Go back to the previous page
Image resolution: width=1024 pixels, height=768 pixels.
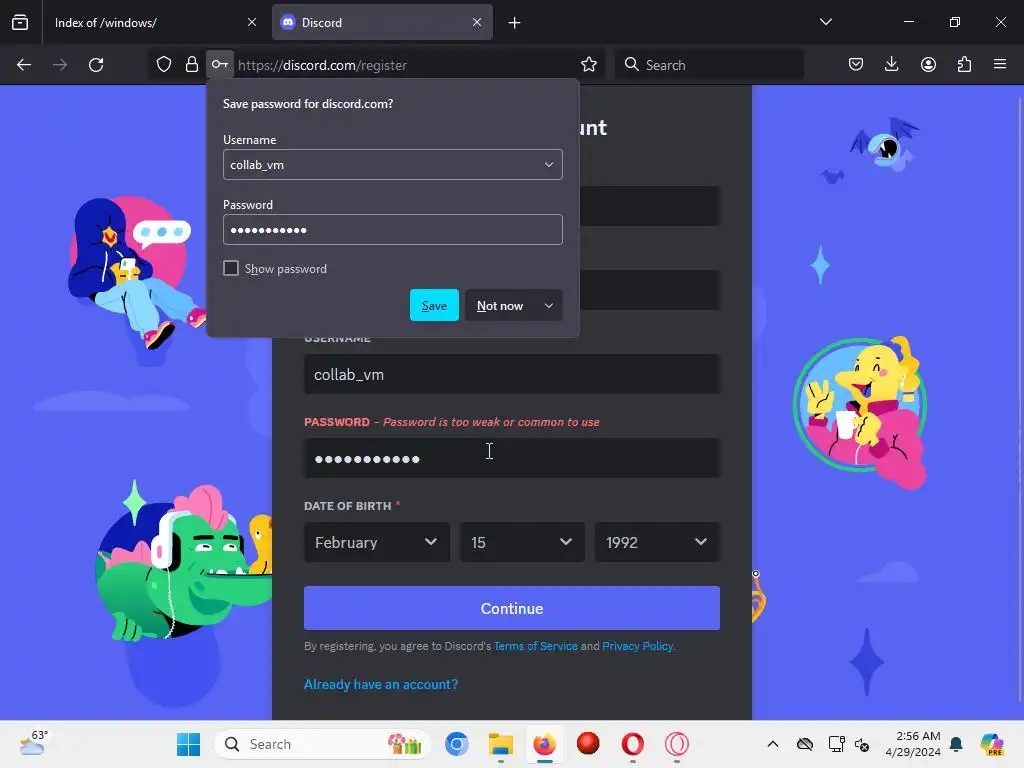(x=24, y=65)
